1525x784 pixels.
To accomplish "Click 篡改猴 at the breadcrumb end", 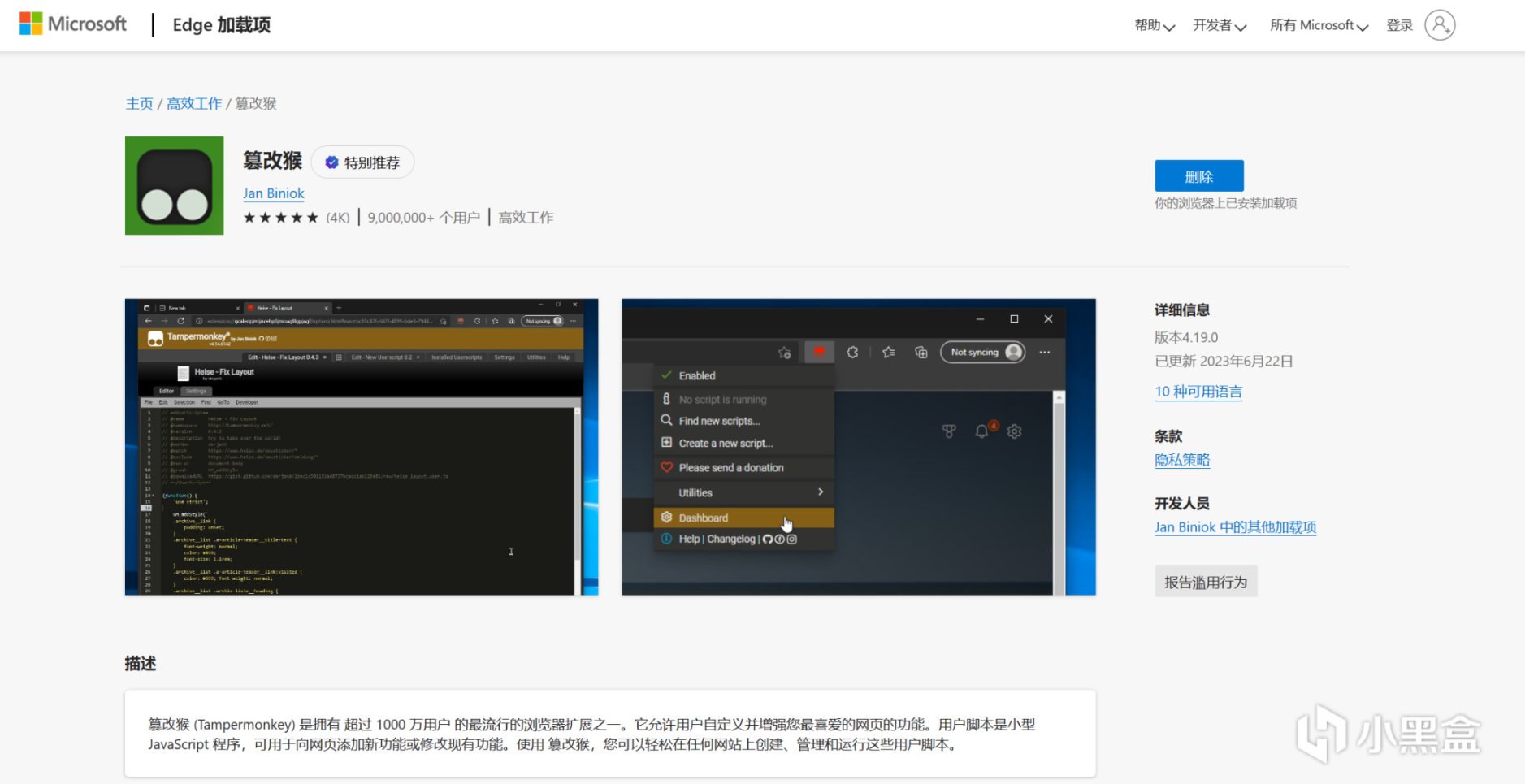I will pyautogui.click(x=256, y=104).
